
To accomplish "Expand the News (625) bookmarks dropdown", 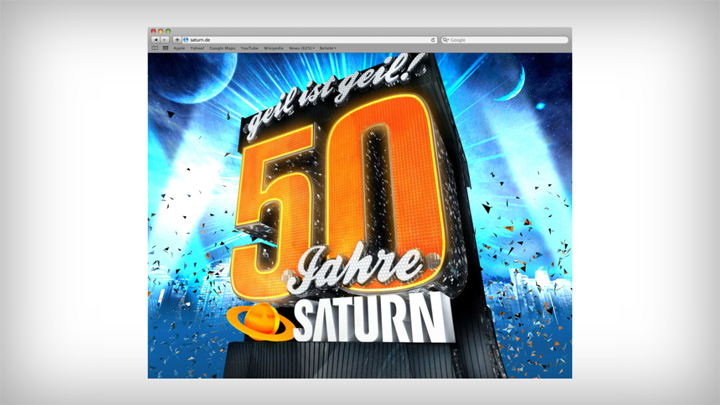I will pos(302,48).
